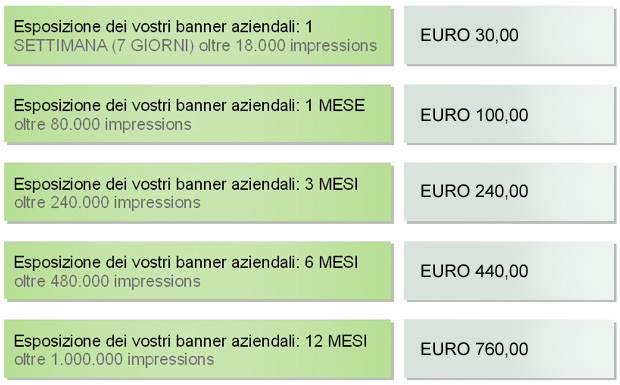Select the 12 MESI banner exposure option
This screenshot has width=620, height=385.
(x=197, y=349)
